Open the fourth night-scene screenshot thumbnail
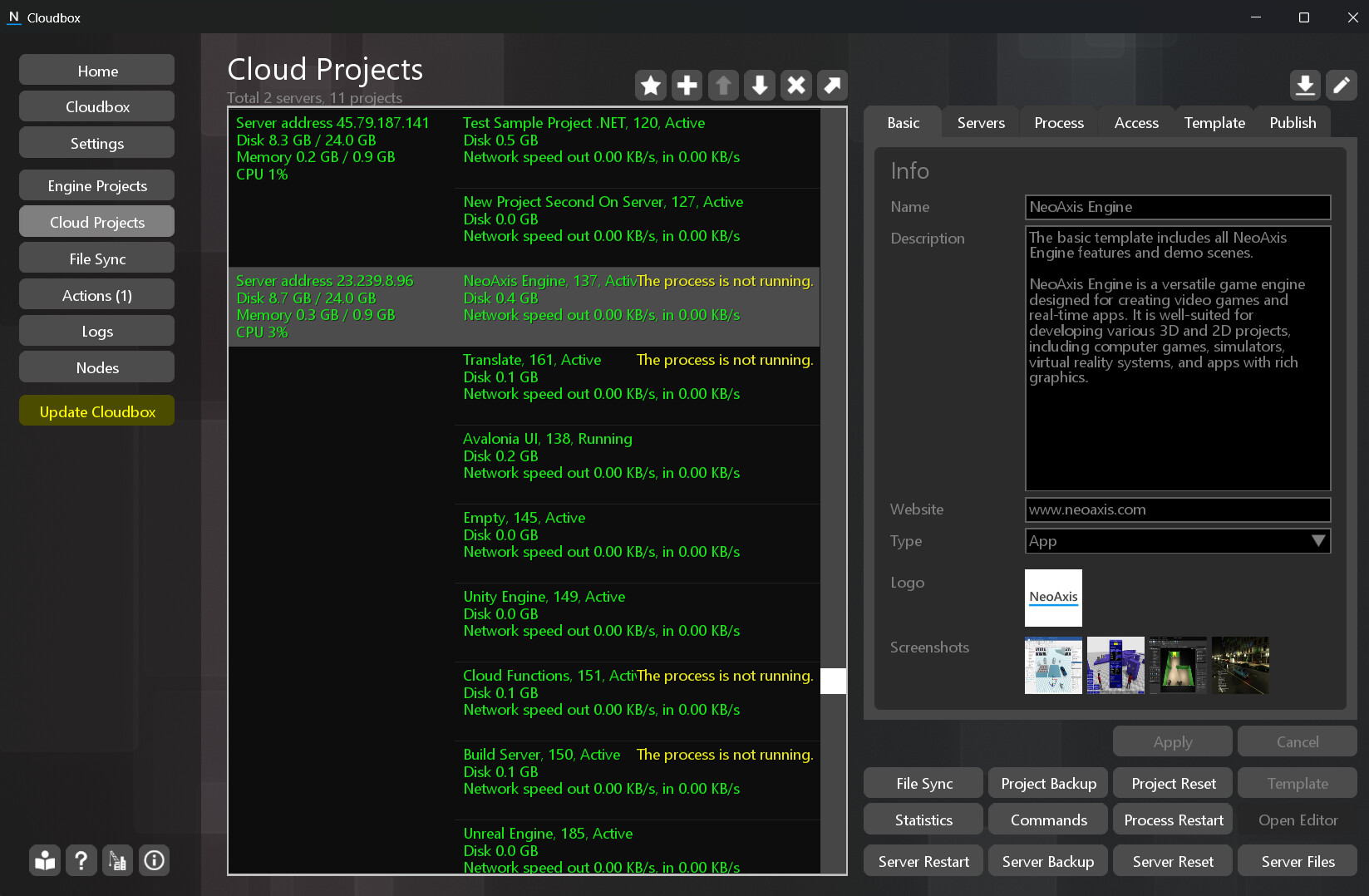The image size is (1369, 896). coord(1240,665)
